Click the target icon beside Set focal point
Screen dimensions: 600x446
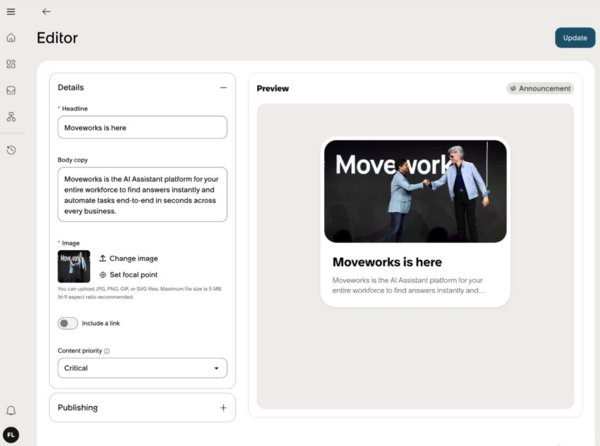(x=103, y=275)
